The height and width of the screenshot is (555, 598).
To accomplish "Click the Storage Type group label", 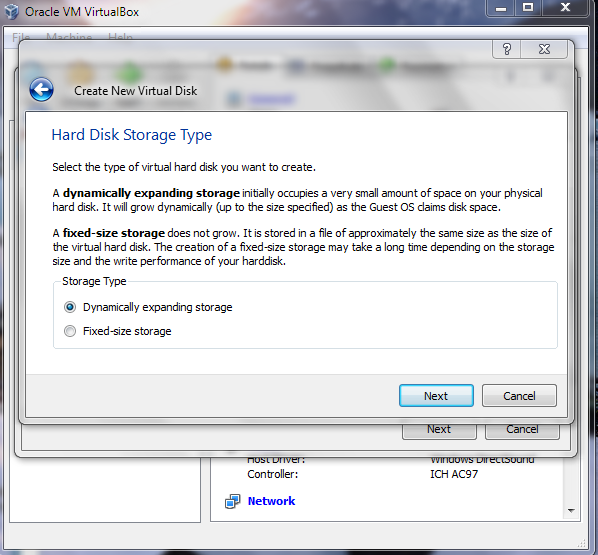I will point(94,281).
